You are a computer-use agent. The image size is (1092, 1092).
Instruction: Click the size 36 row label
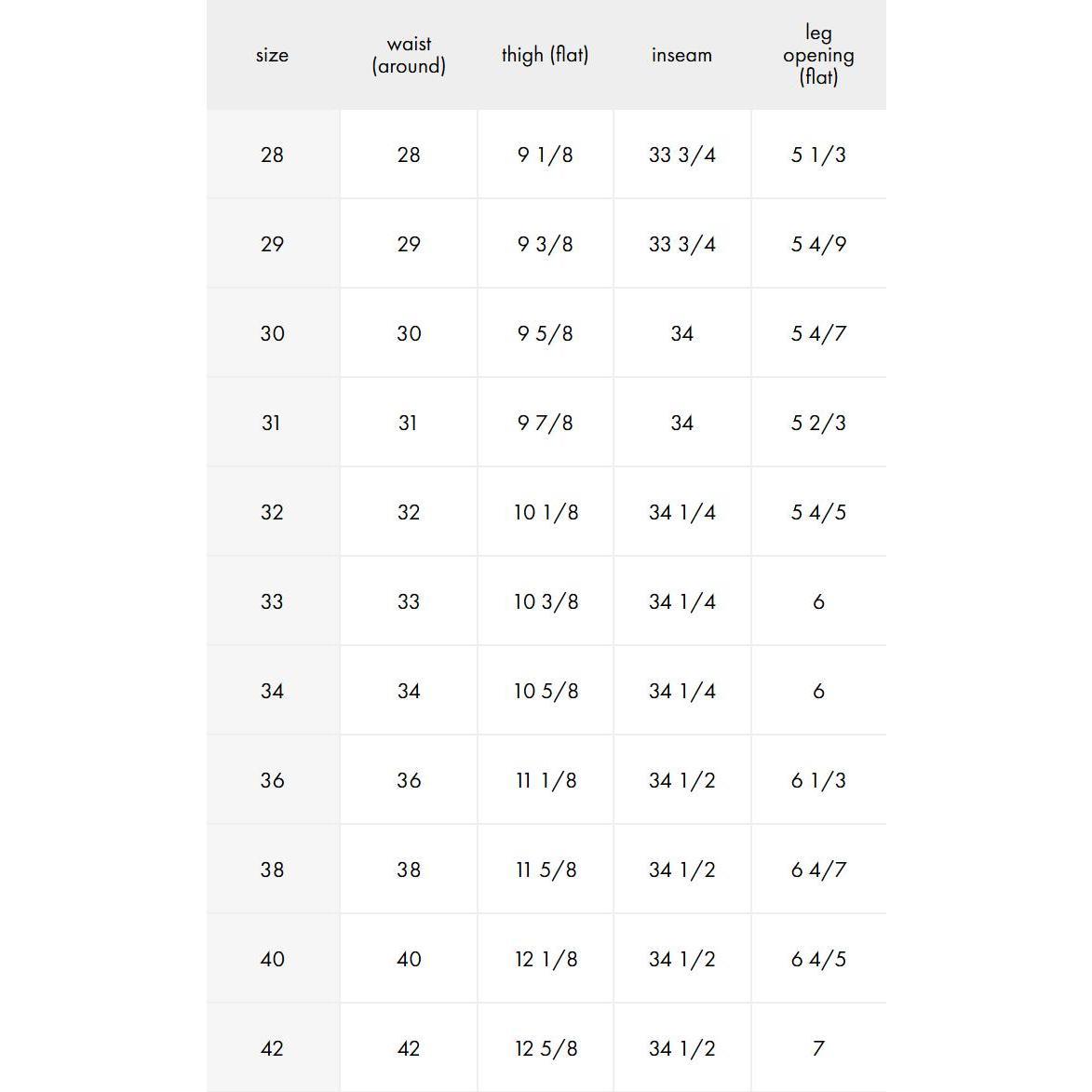click(x=272, y=780)
